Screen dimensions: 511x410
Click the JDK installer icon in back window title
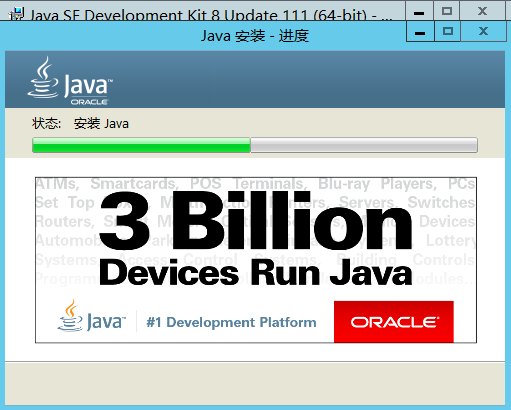pos(17,14)
